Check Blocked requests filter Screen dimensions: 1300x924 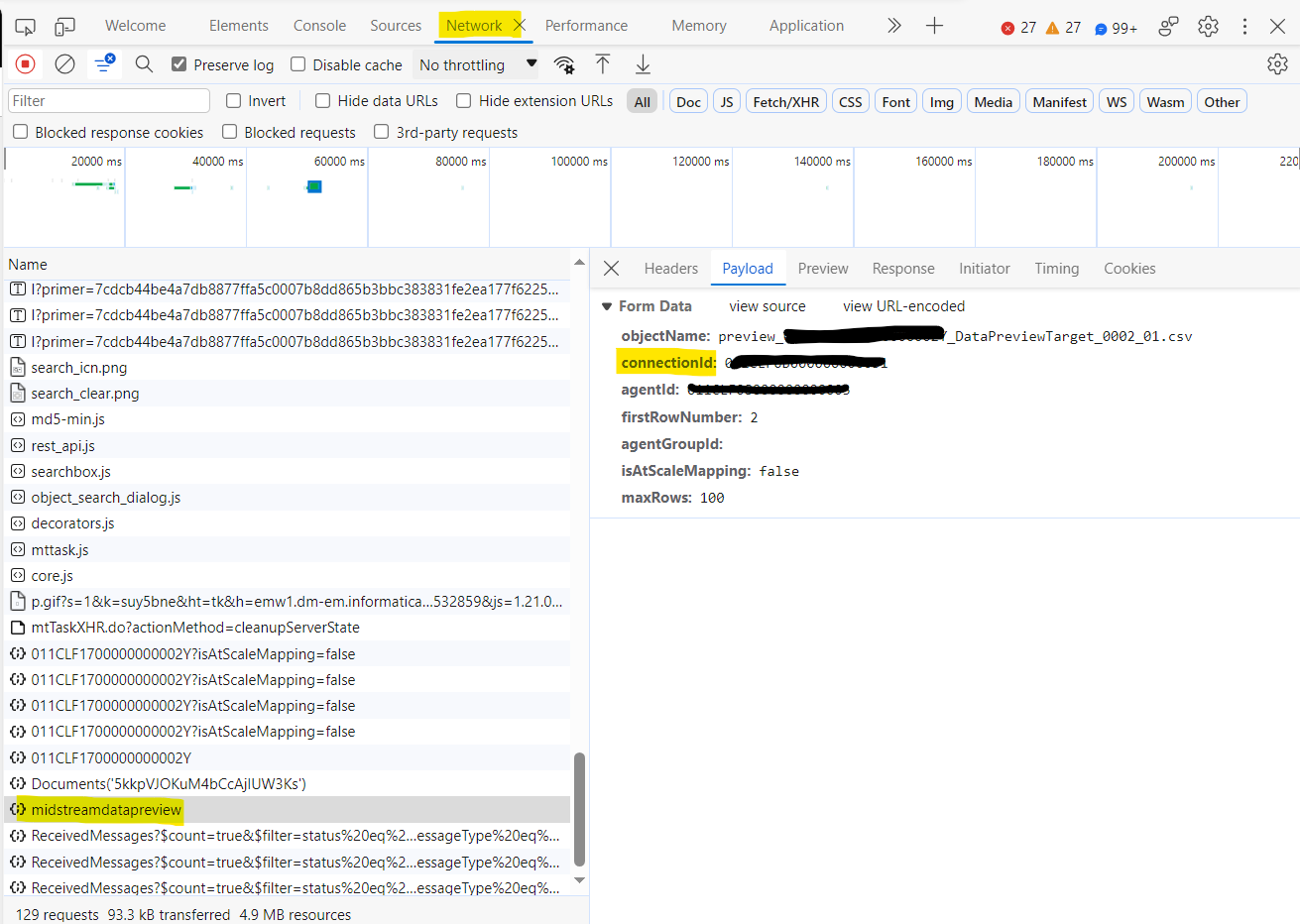click(x=230, y=132)
